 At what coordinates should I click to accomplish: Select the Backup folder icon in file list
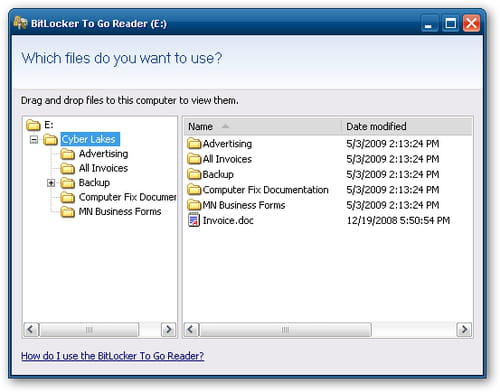(194, 174)
